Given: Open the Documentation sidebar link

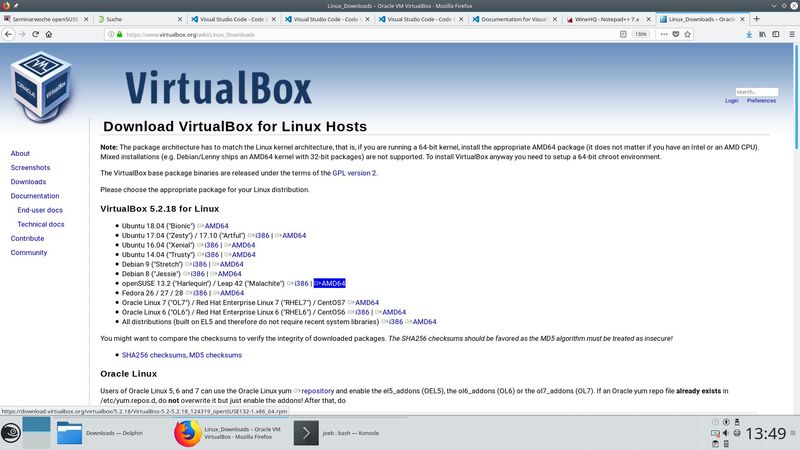Looking at the screenshot, I should (x=35, y=196).
